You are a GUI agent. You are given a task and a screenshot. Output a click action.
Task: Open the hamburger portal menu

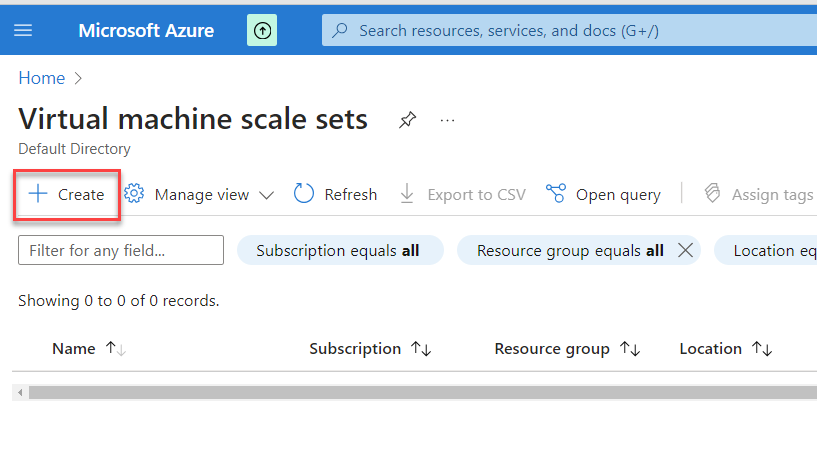click(23, 30)
